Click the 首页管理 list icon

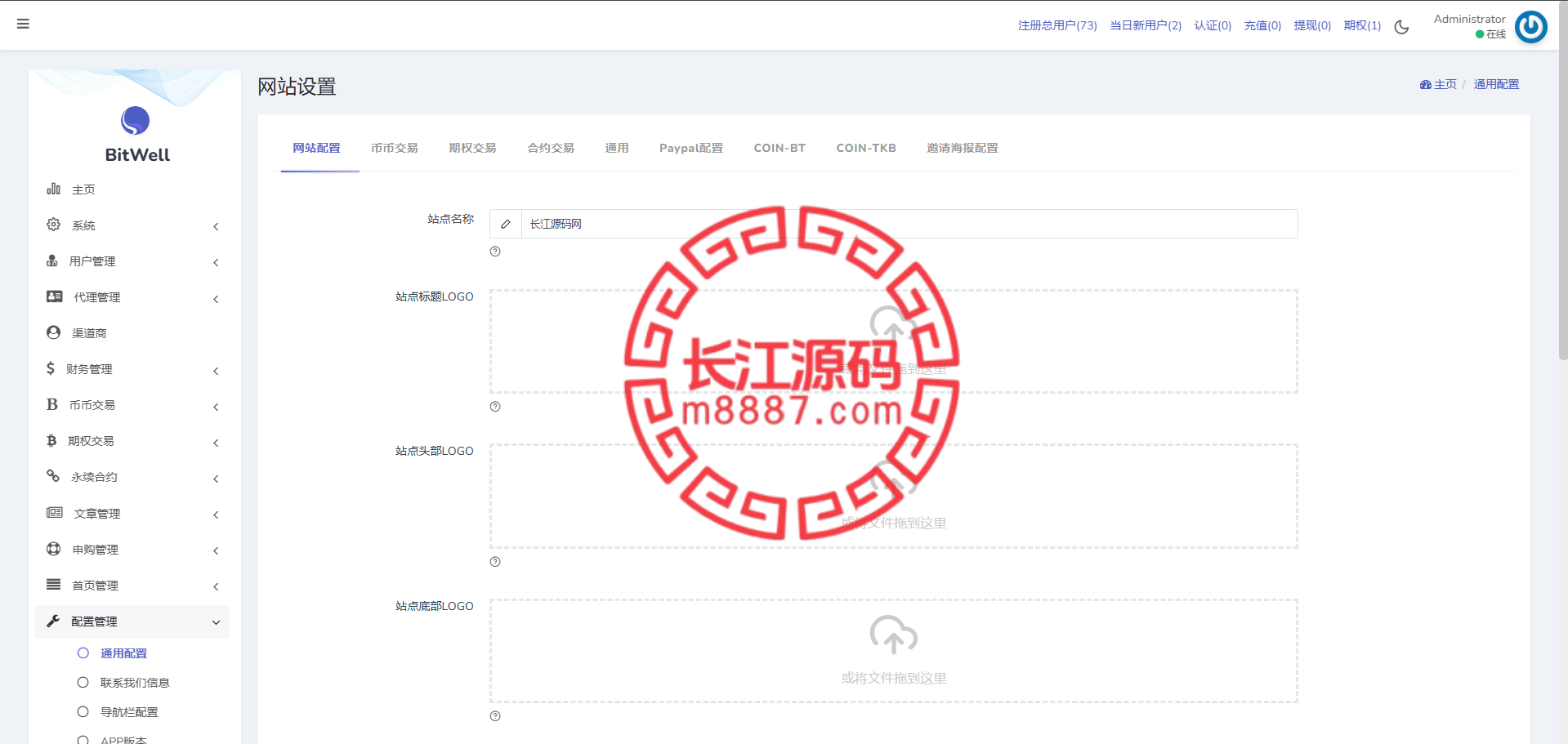(x=53, y=584)
